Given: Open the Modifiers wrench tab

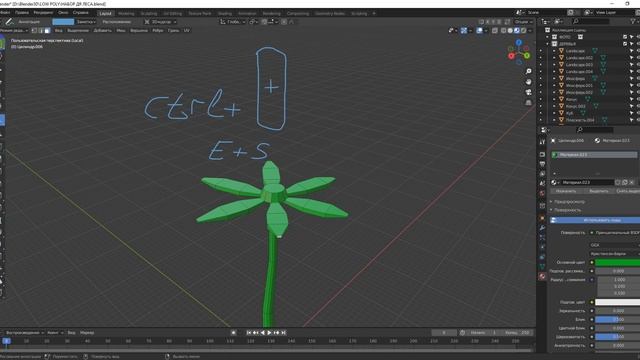Looking at the screenshot, I should [x=542, y=227].
